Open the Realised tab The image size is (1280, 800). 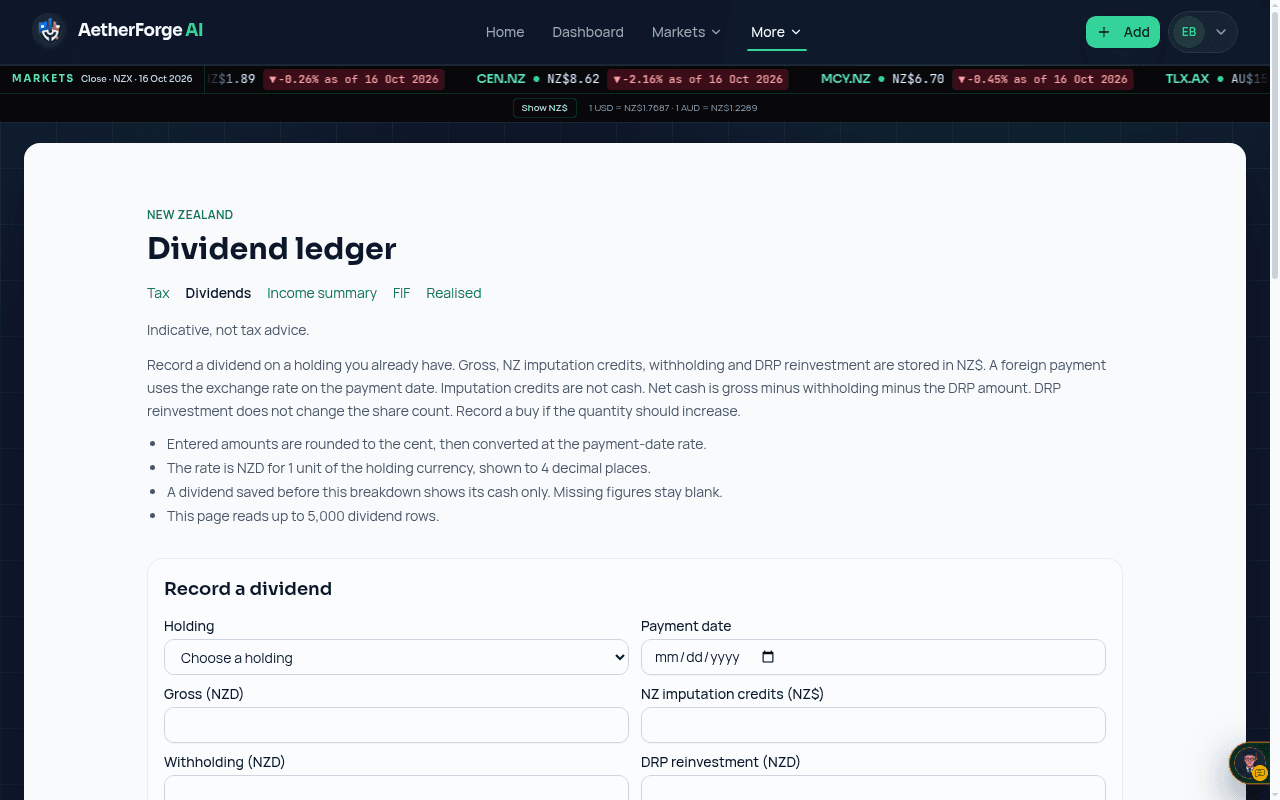pyautogui.click(x=454, y=293)
